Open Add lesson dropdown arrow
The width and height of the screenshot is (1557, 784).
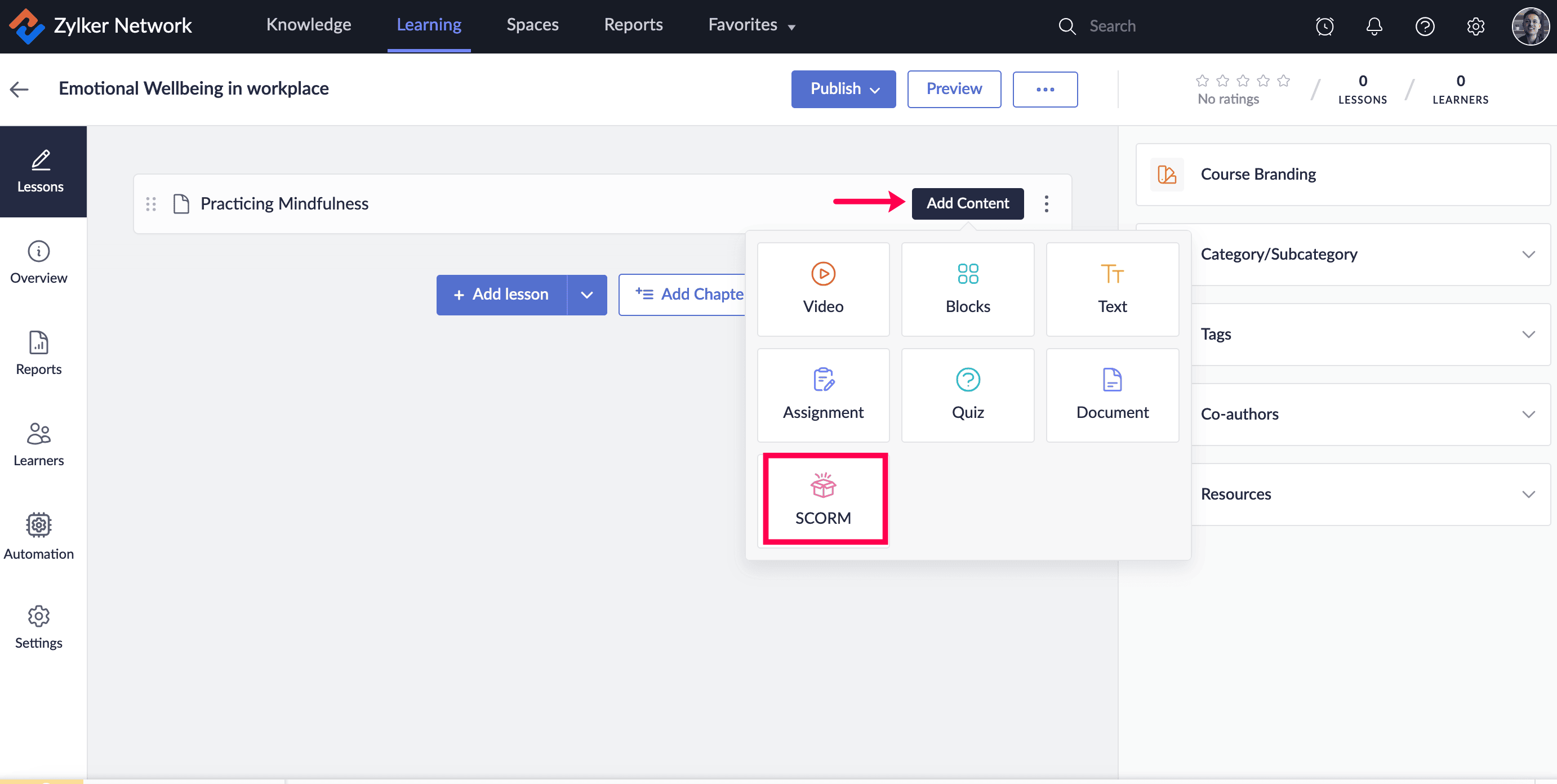coord(586,295)
